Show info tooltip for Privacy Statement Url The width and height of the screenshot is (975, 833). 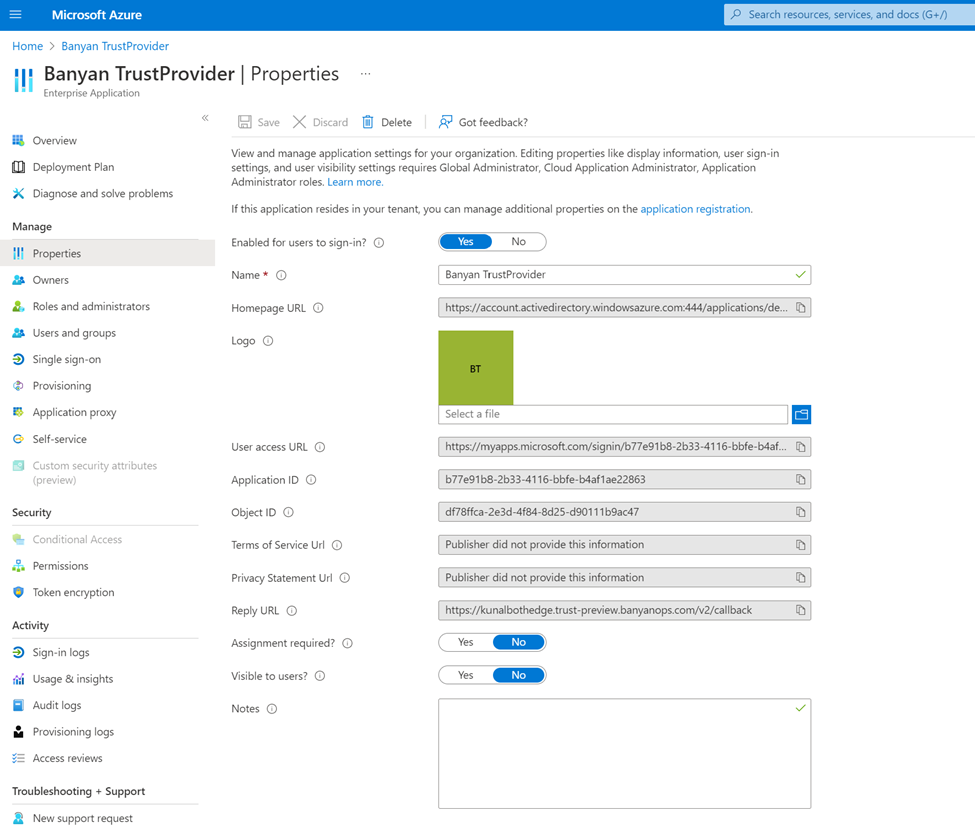click(344, 578)
